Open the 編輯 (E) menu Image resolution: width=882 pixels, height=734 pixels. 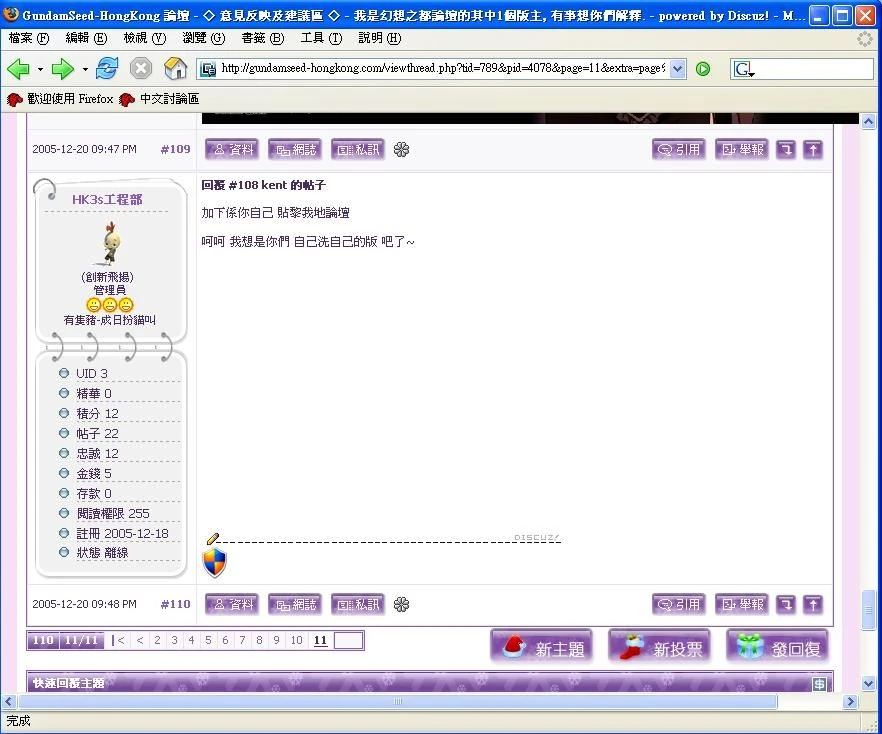[86, 38]
